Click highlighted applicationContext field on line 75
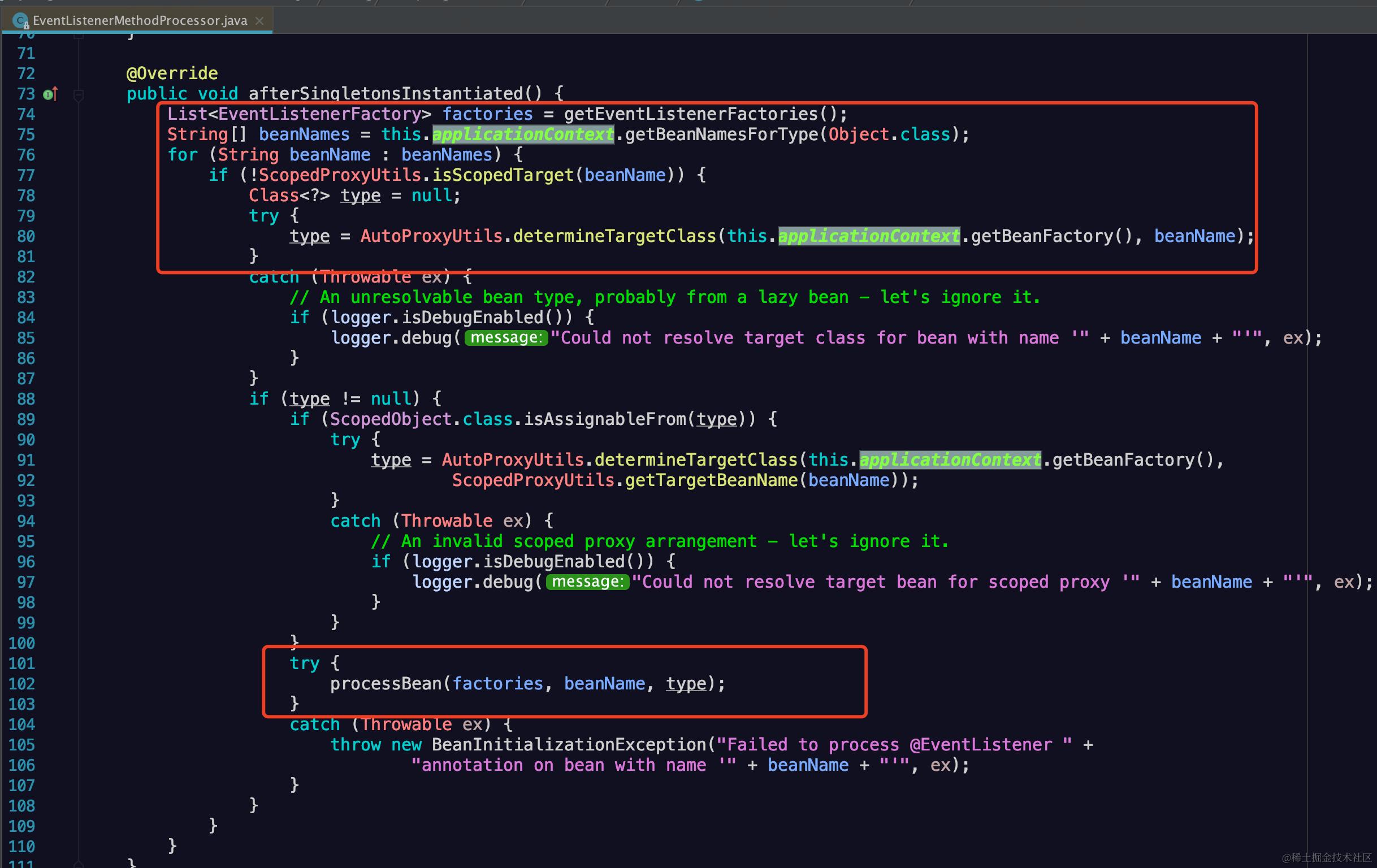1377x868 pixels. pos(523,134)
